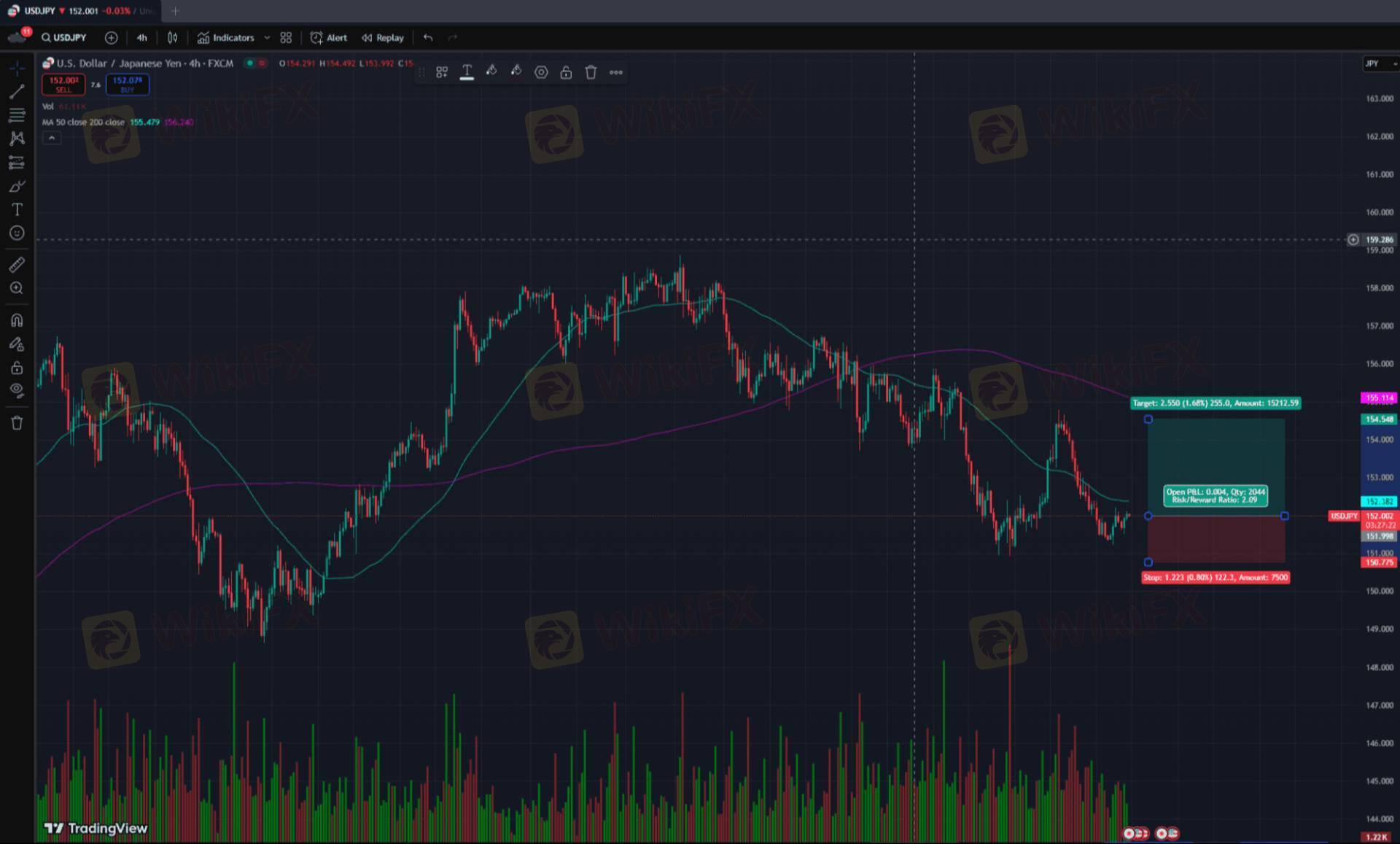Collapse the indicator legend chevron
Screen dimensions: 1400x844
[x=52, y=138]
